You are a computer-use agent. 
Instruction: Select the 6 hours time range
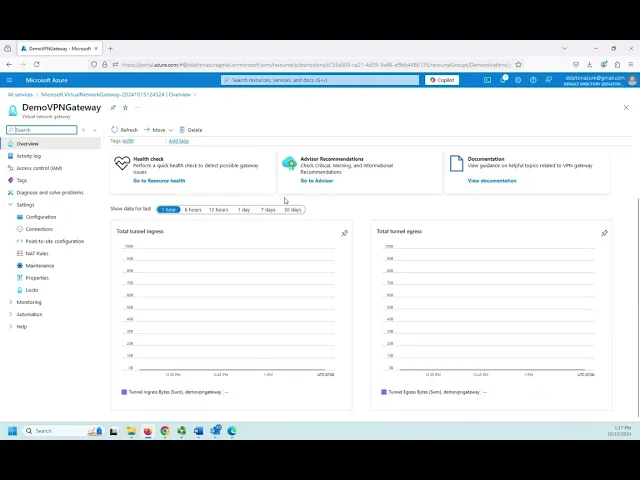[x=193, y=209]
